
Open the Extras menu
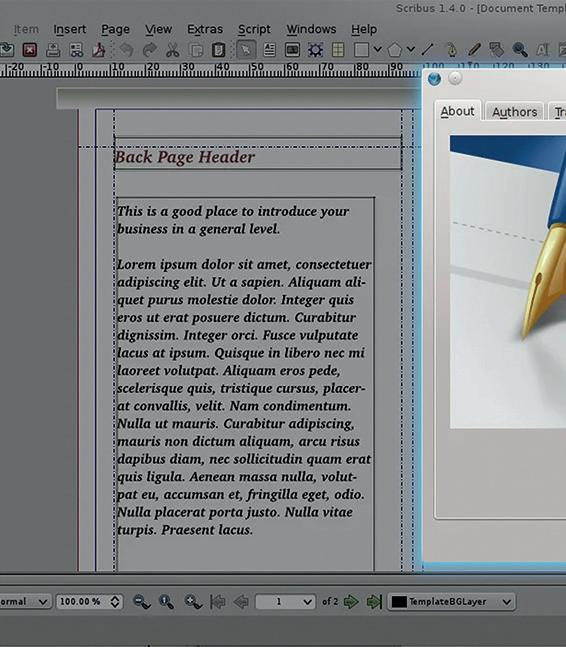point(205,29)
